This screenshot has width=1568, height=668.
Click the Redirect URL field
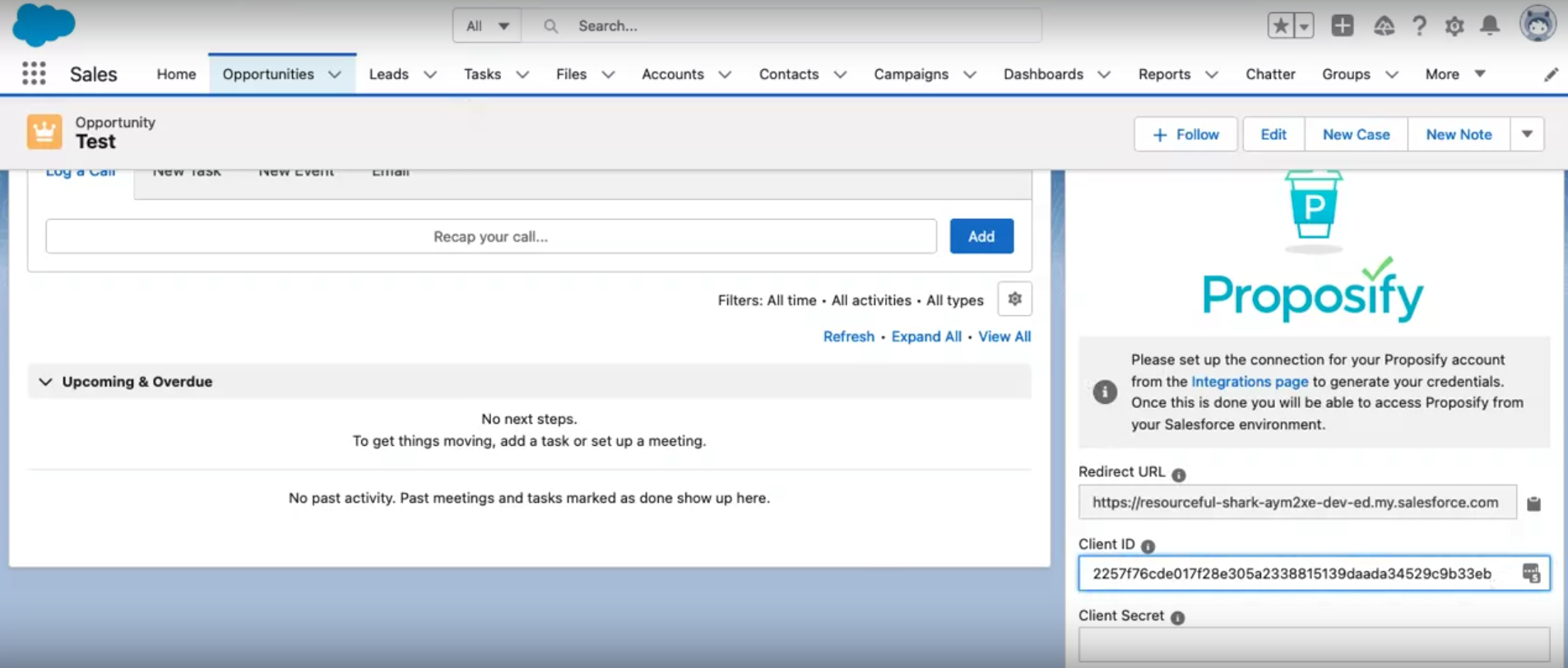[x=1297, y=502]
